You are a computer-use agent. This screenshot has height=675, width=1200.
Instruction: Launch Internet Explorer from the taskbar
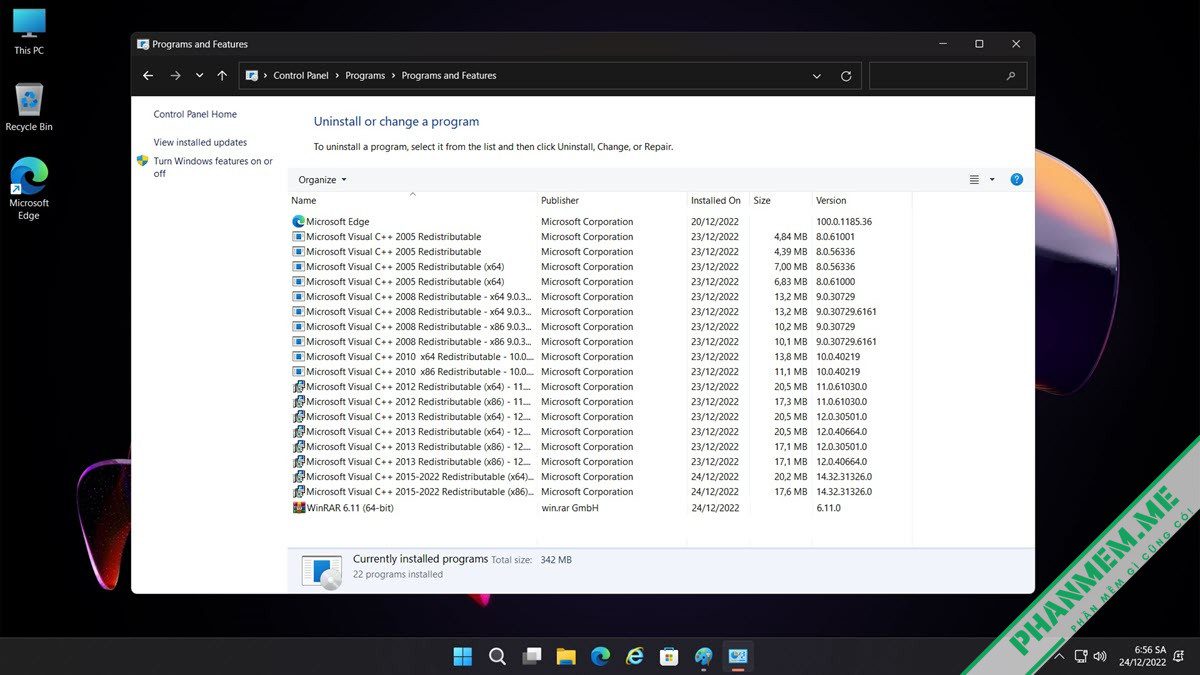(x=635, y=656)
